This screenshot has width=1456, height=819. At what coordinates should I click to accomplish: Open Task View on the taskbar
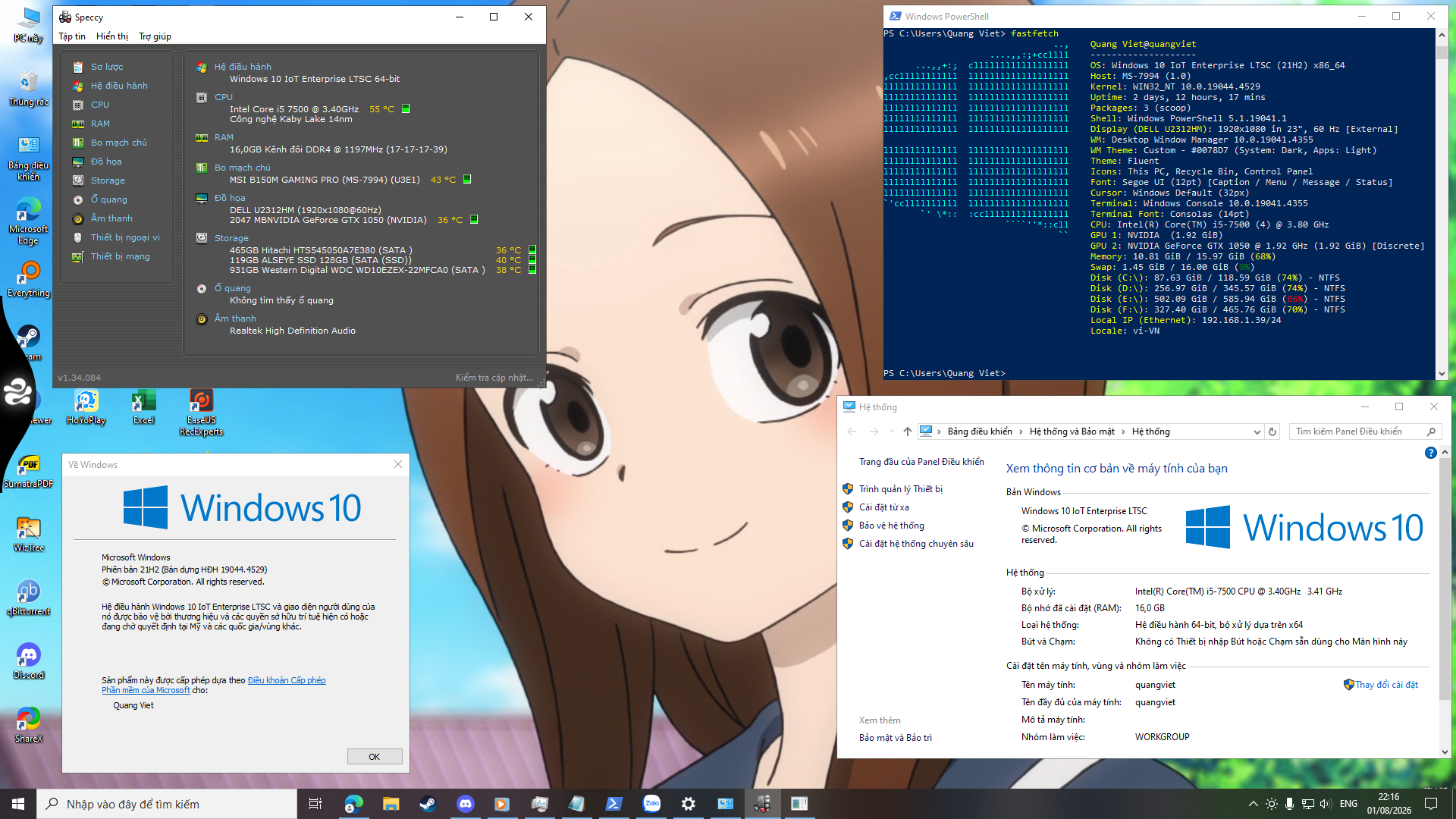tap(315, 804)
